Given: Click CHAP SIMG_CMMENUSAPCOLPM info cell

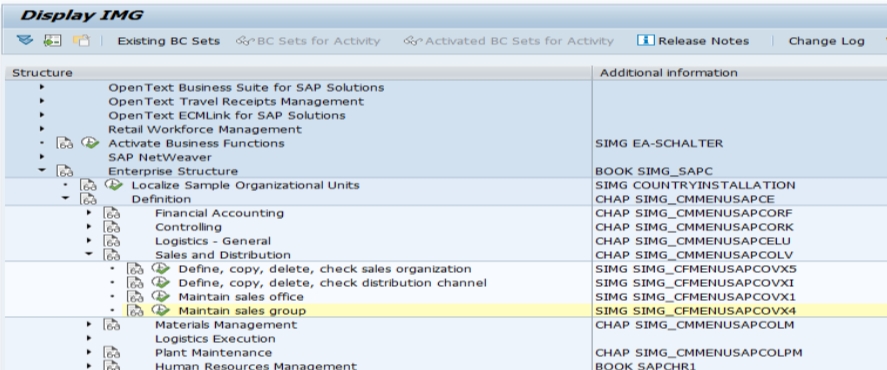Looking at the screenshot, I should tap(699, 352).
